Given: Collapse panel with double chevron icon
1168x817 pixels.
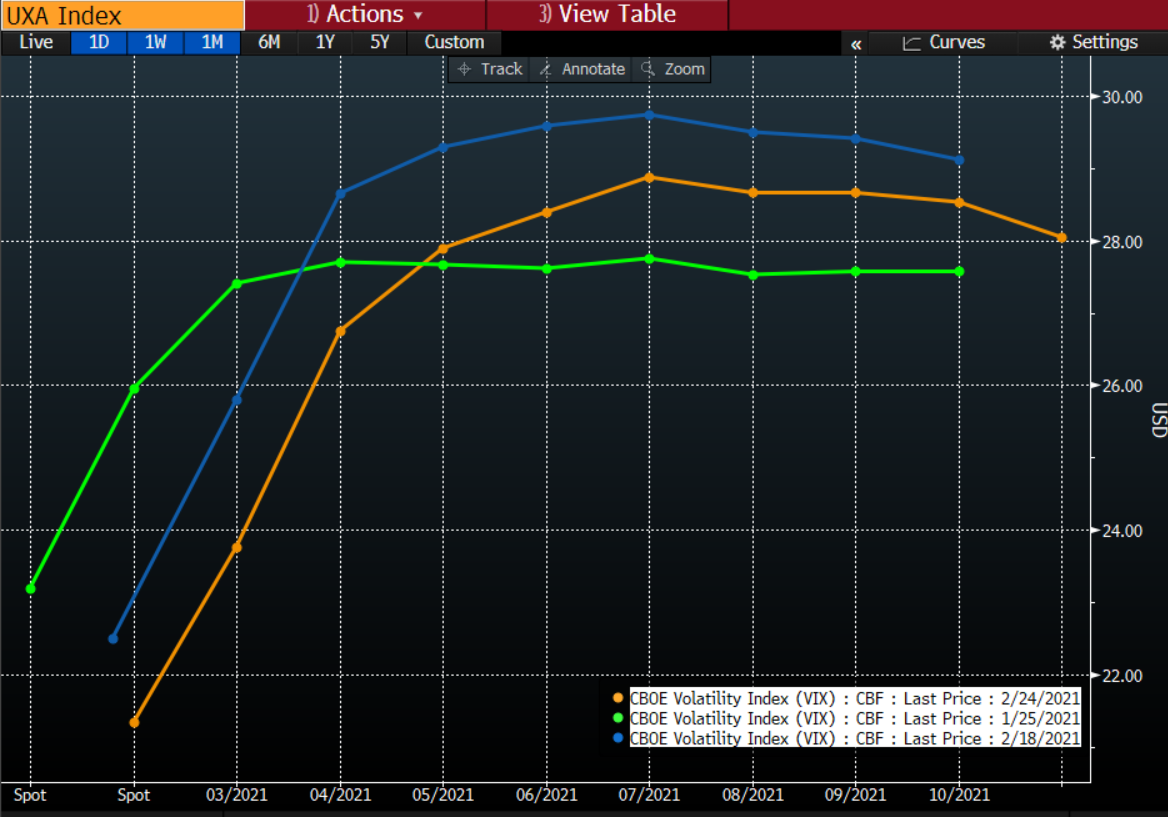Looking at the screenshot, I should coord(856,44).
